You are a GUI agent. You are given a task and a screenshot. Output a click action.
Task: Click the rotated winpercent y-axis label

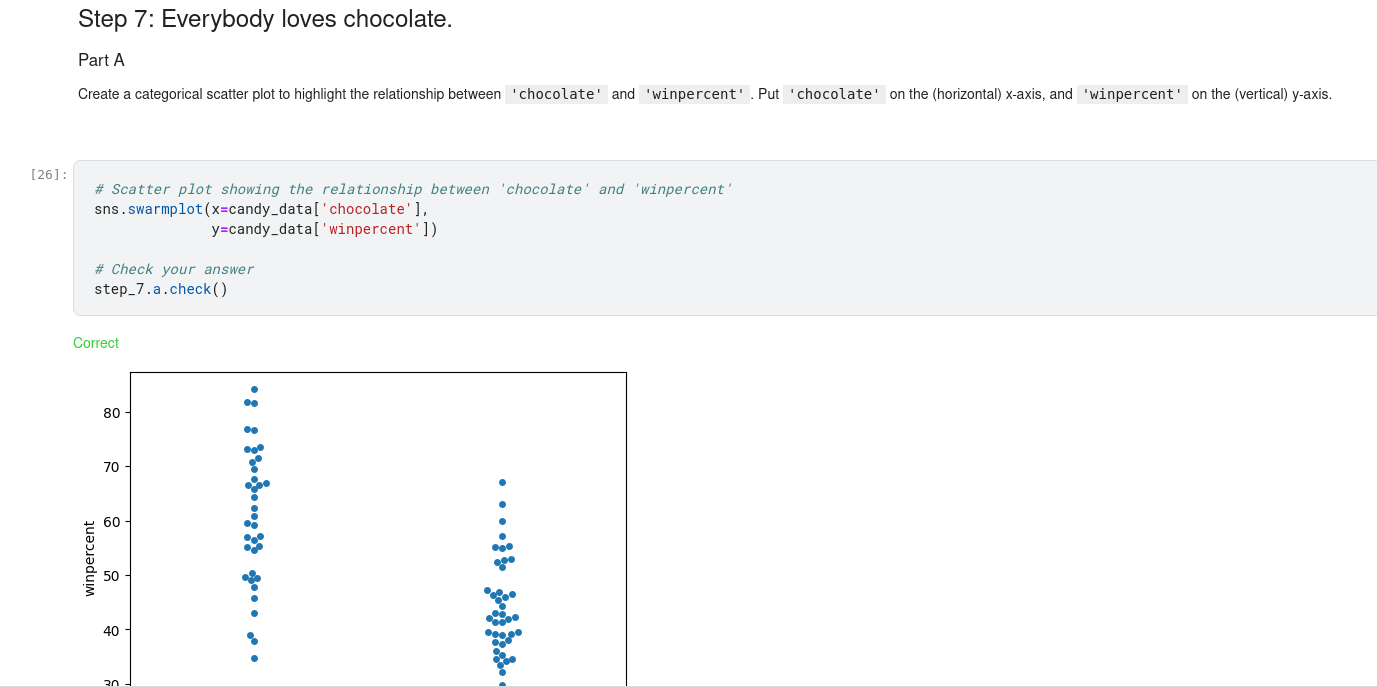click(x=89, y=558)
